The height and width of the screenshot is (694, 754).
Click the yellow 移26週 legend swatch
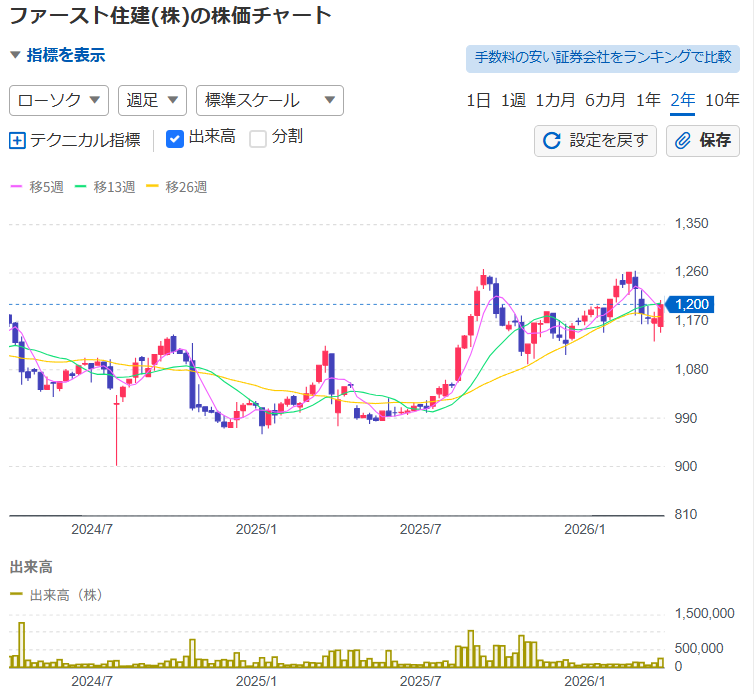[152, 187]
